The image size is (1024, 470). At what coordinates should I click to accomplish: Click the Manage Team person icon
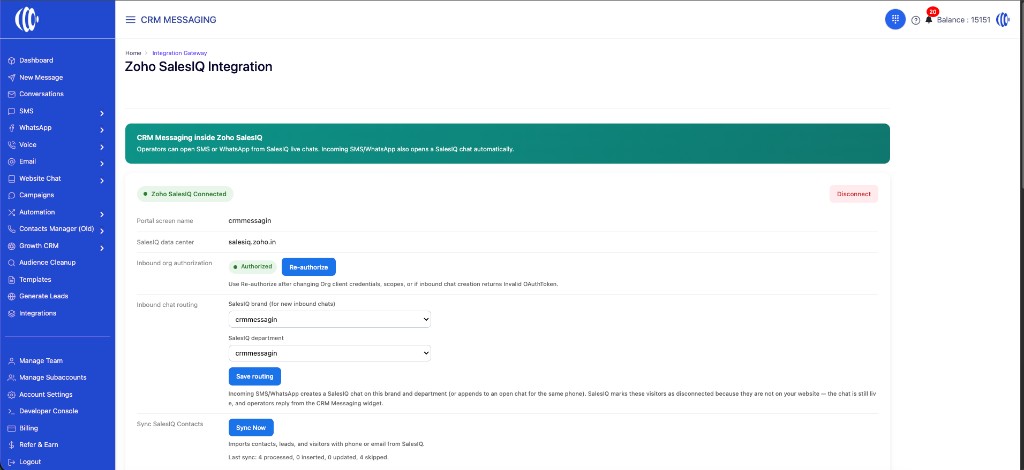point(11,361)
